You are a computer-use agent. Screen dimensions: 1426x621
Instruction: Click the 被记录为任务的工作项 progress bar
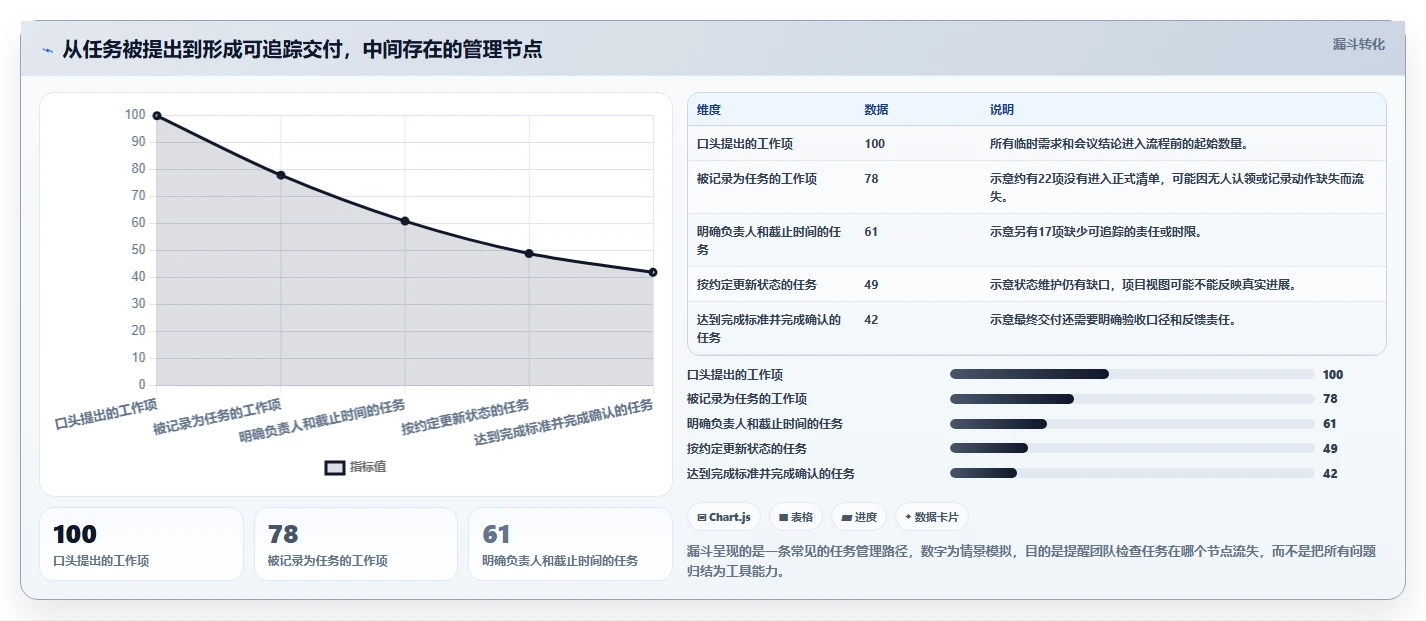click(x=1132, y=399)
